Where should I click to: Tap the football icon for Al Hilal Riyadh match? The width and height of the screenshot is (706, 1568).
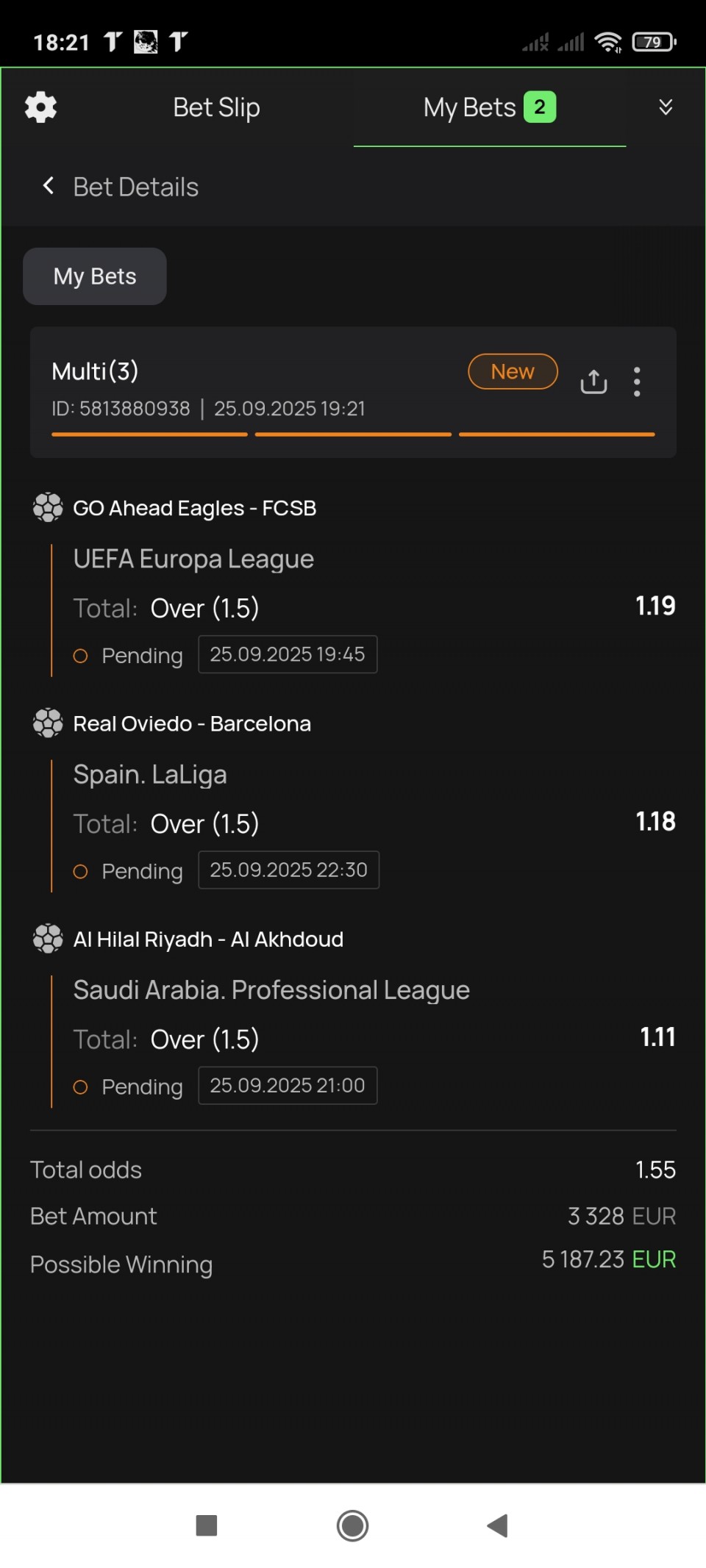coord(48,939)
